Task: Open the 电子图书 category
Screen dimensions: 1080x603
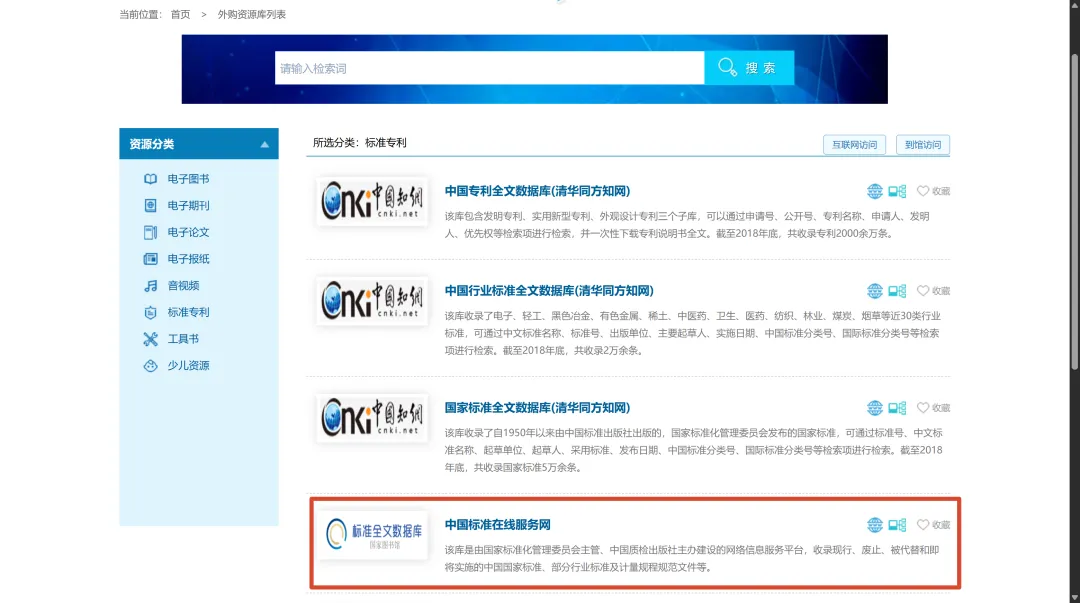Action: click(188, 179)
